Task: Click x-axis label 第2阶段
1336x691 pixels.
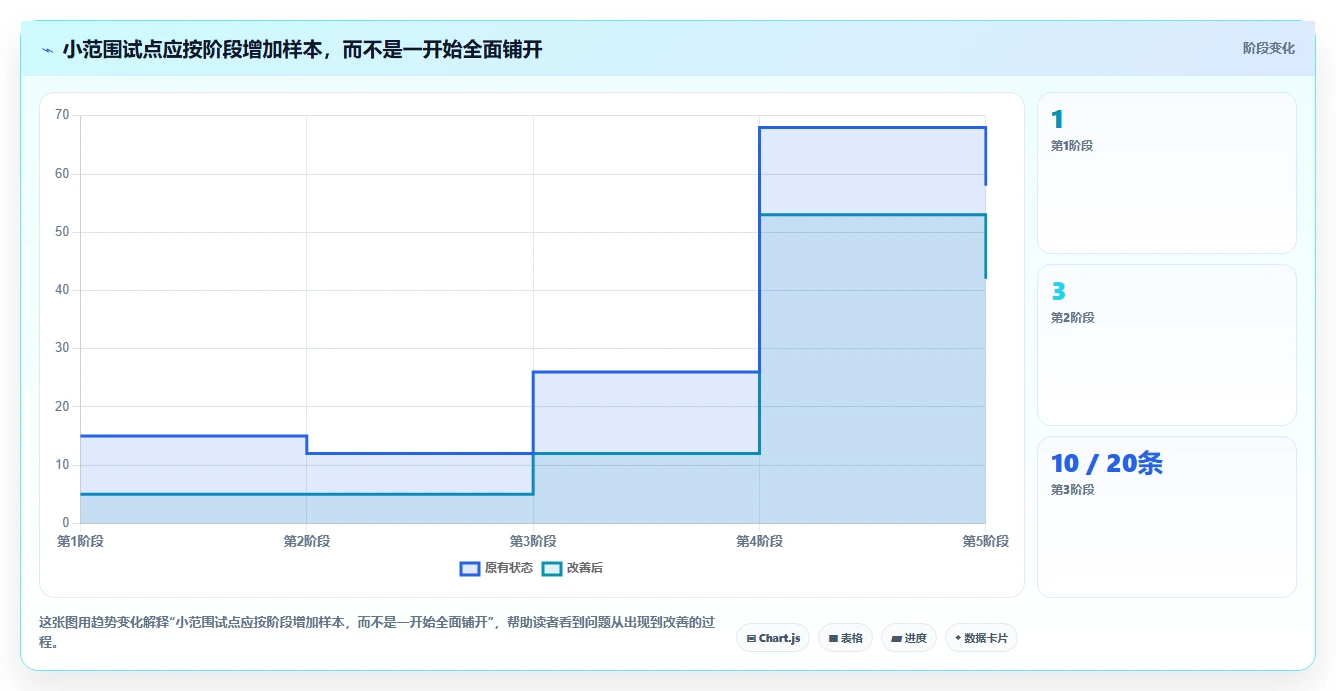Action: [x=306, y=541]
